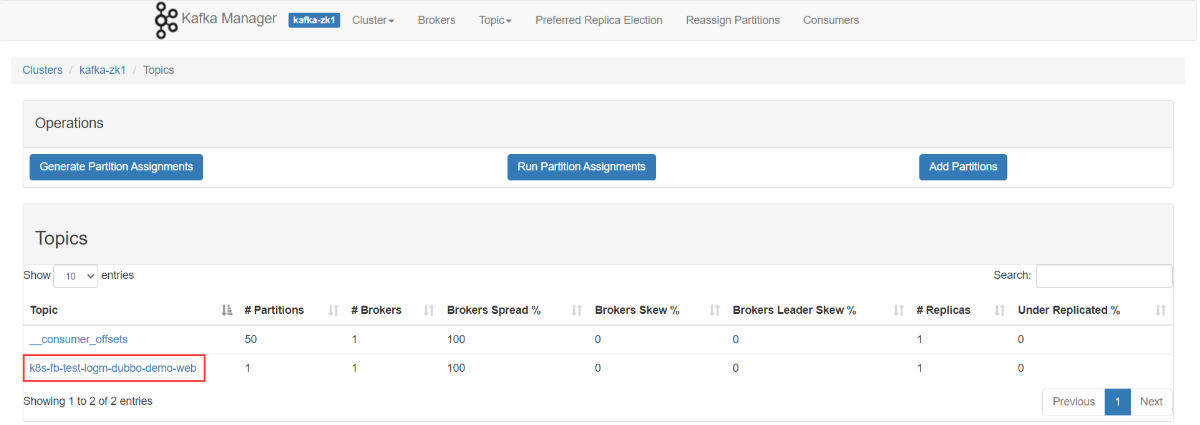This screenshot has width=1200, height=425.
Task: Click Run Partition Assignments button
Action: click(x=581, y=167)
